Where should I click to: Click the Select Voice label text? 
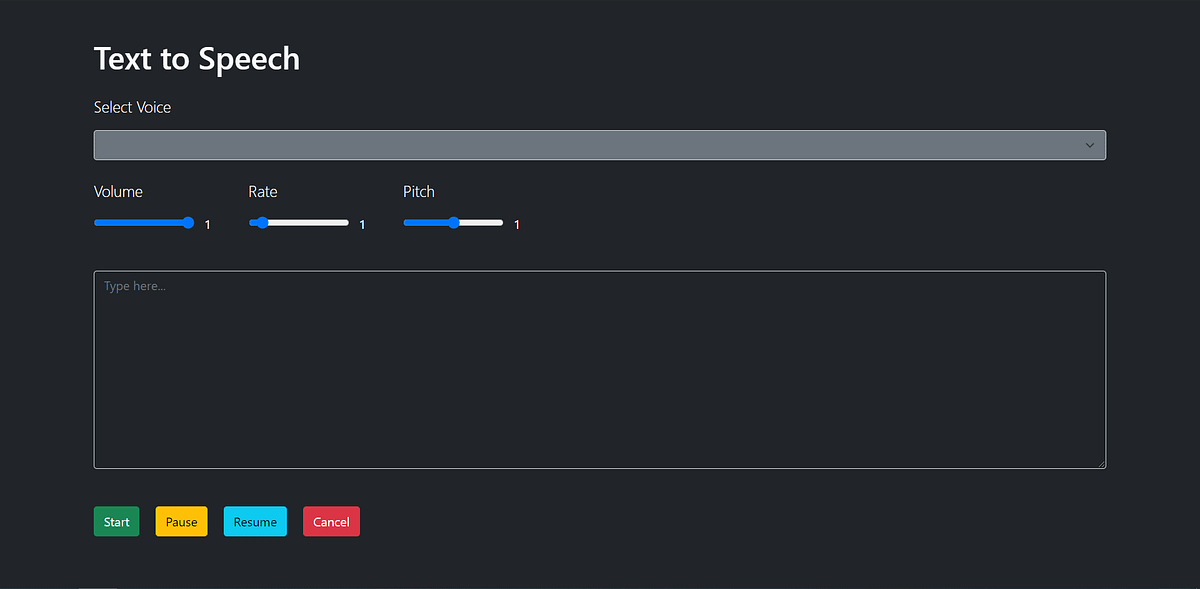(x=132, y=106)
